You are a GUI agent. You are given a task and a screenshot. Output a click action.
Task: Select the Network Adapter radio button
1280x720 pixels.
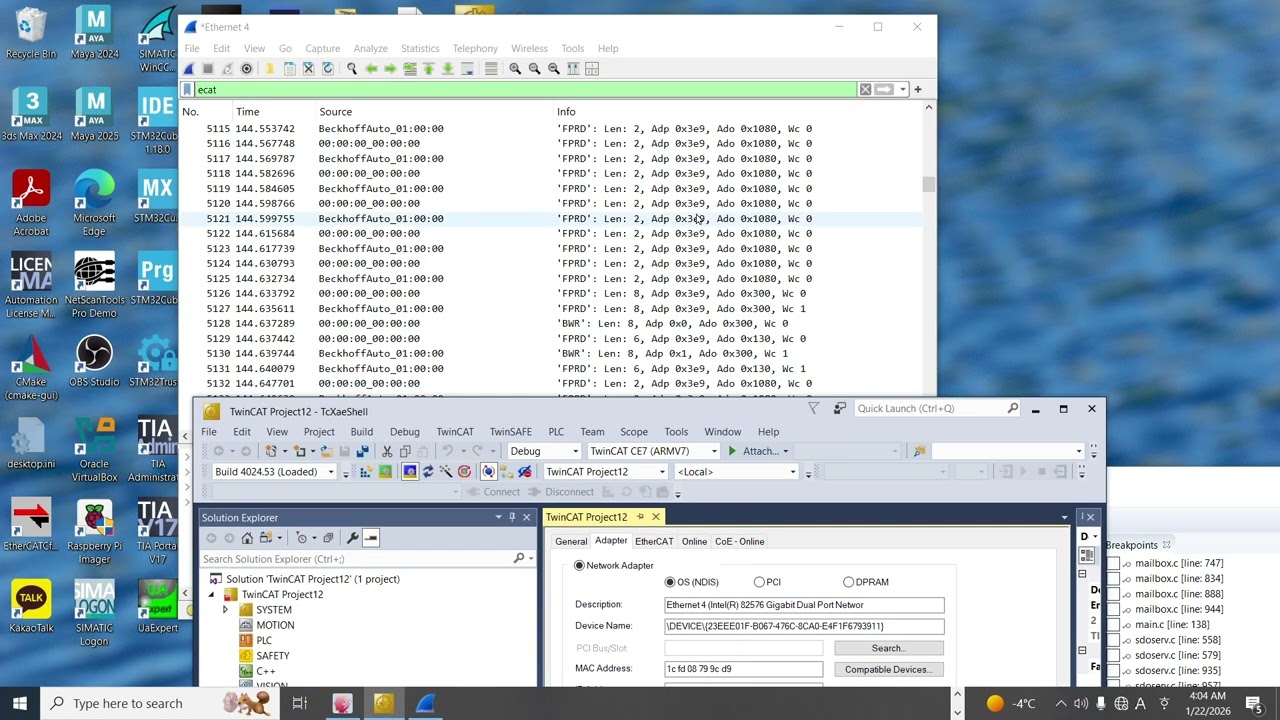[579, 566]
